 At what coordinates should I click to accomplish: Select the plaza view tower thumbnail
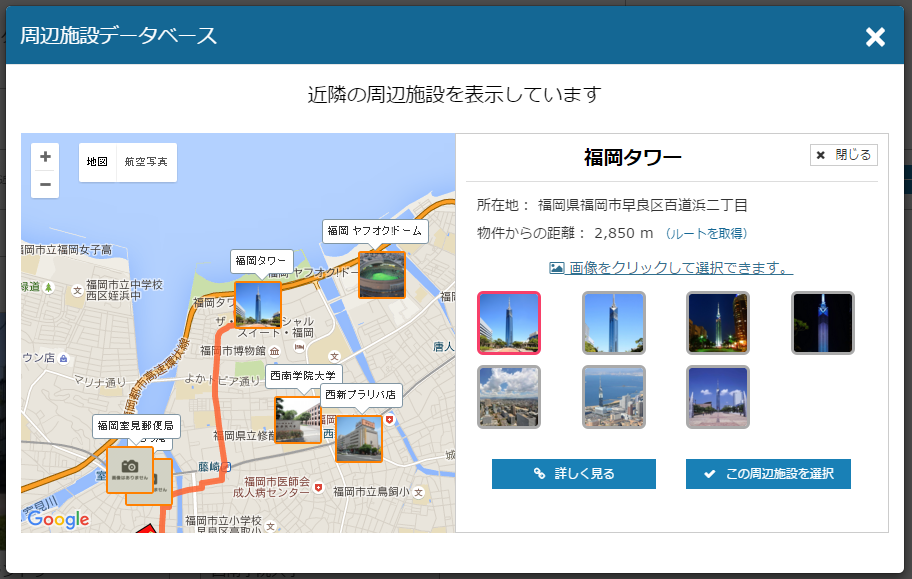(x=718, y=397)
